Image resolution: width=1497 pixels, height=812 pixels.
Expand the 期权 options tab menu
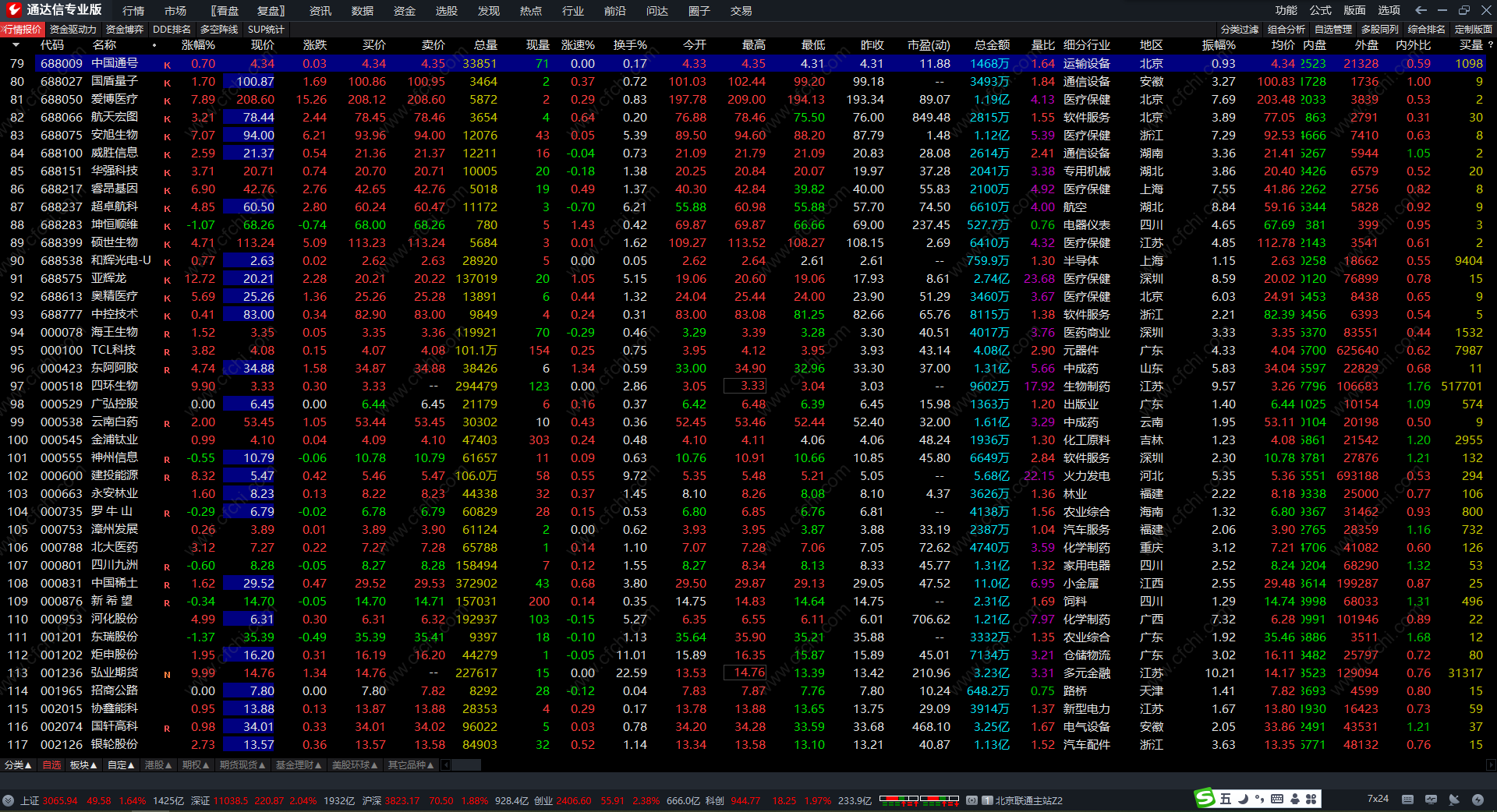[x=196, y=765]
